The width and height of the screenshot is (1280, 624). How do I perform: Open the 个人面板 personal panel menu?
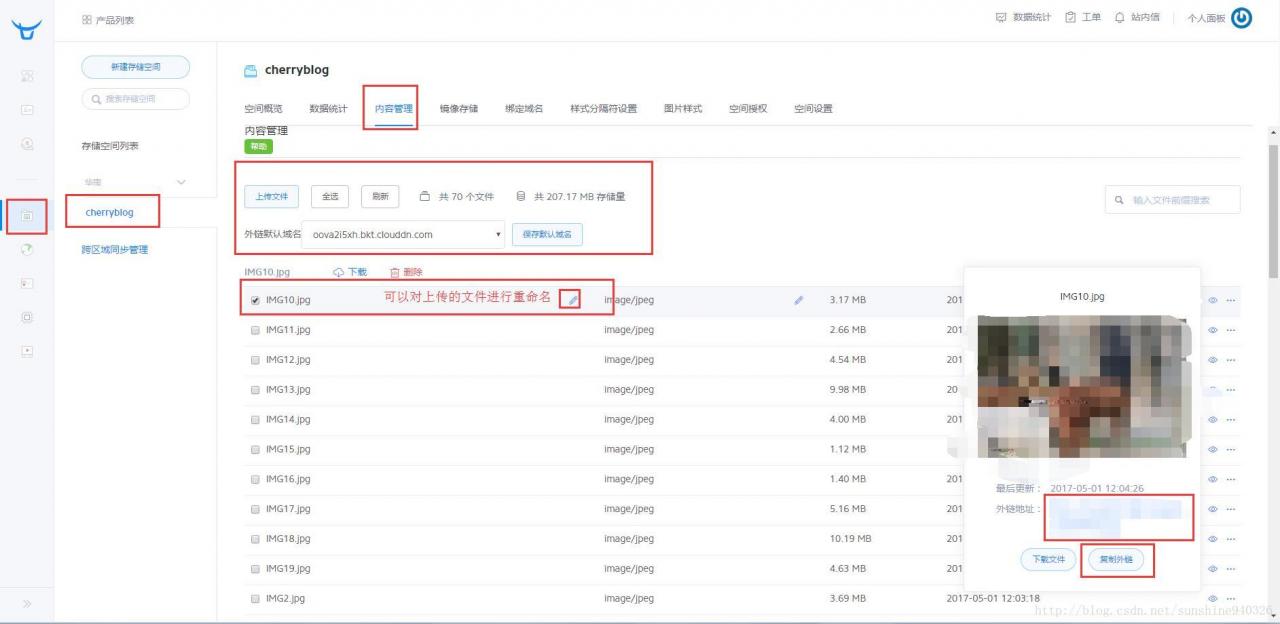tap(1206, 18)
